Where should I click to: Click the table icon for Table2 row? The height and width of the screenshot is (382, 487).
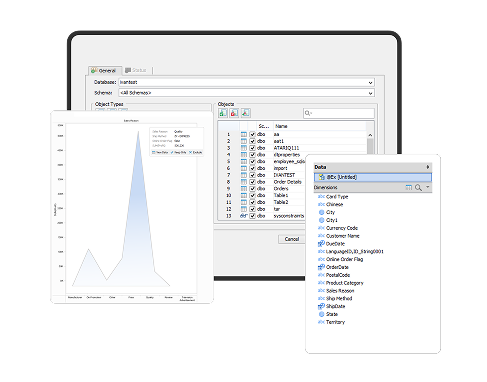244,202
